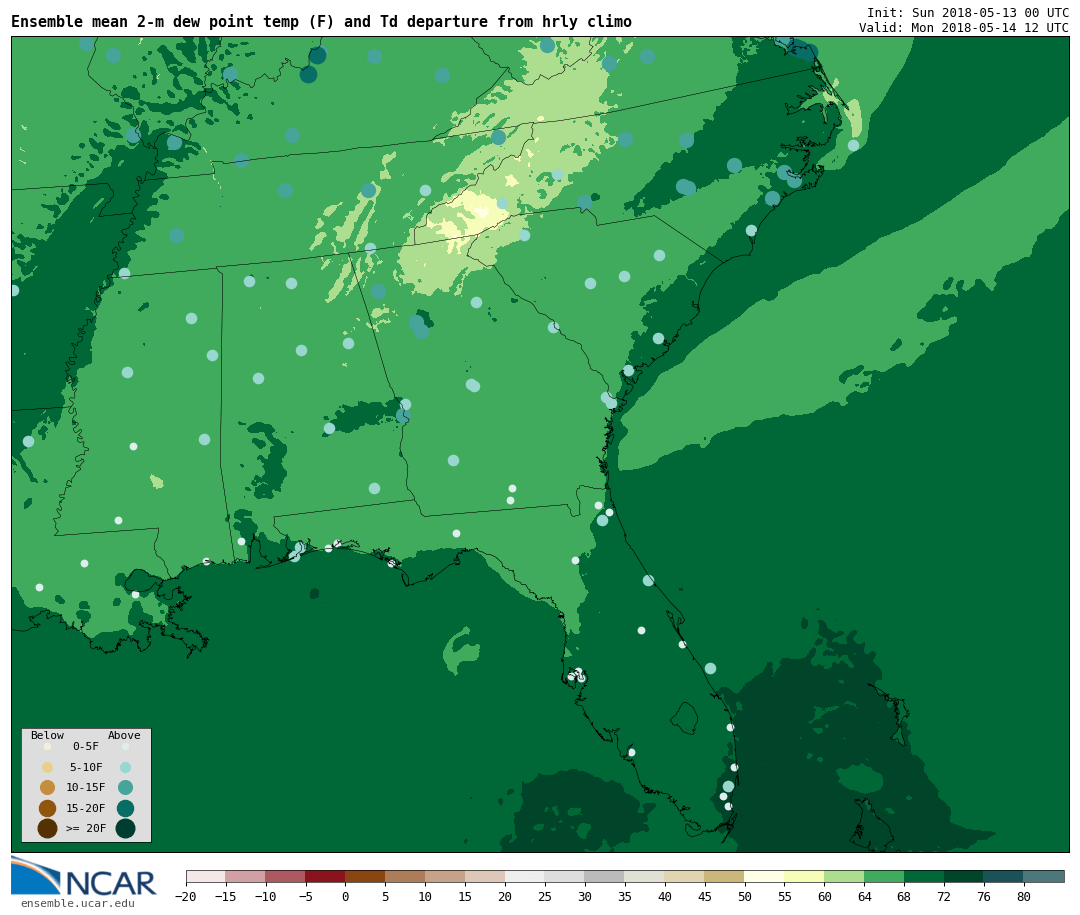Select the dark green 68 to 72 colorbar swatch
Screen dimensions: 1080x915
click(924, 876)
